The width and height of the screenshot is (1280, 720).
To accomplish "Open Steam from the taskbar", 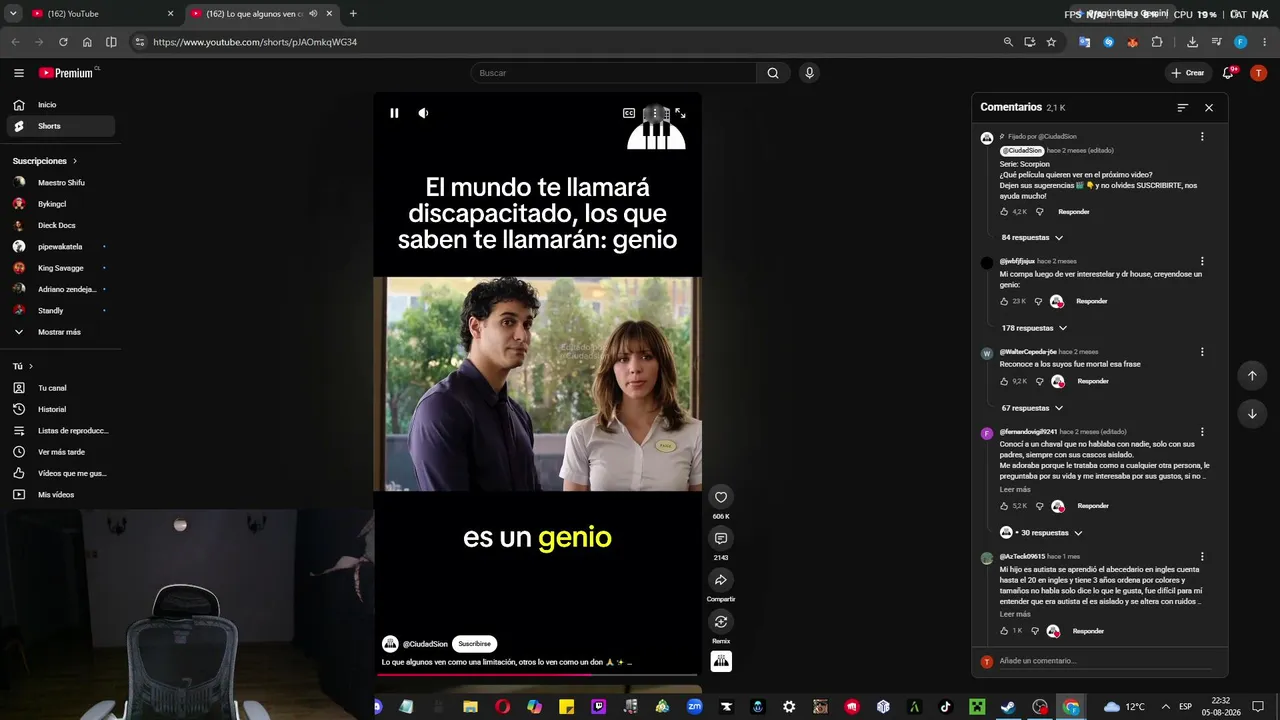I will click(x=1008, y=706).
